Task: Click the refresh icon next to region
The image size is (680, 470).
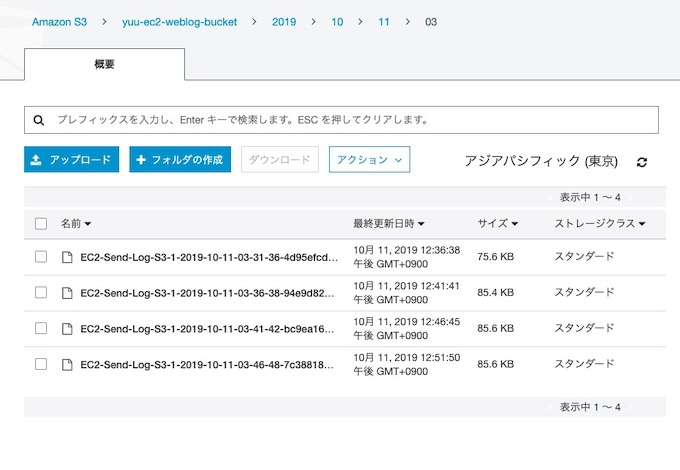Action: pyautogui.click(x=642, y=162)
